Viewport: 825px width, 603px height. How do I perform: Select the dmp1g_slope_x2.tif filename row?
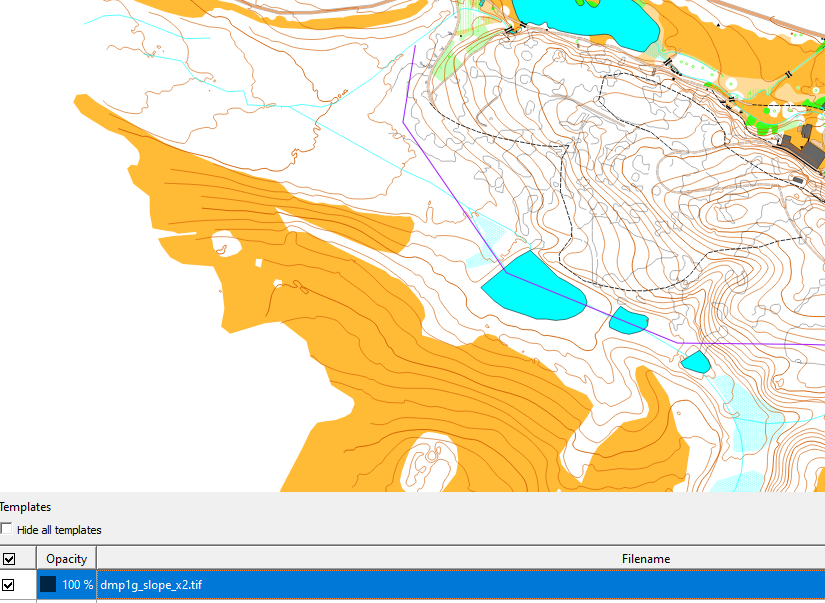point(461,585)
